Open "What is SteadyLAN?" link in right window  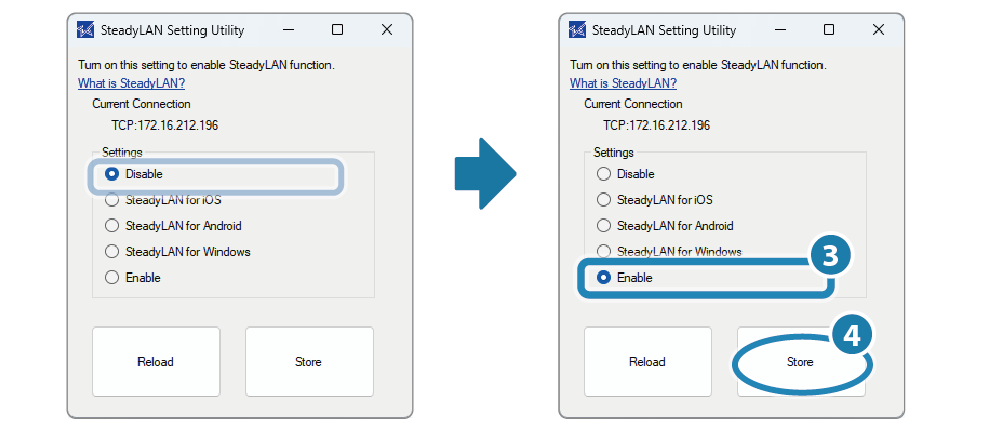[623, 83]
